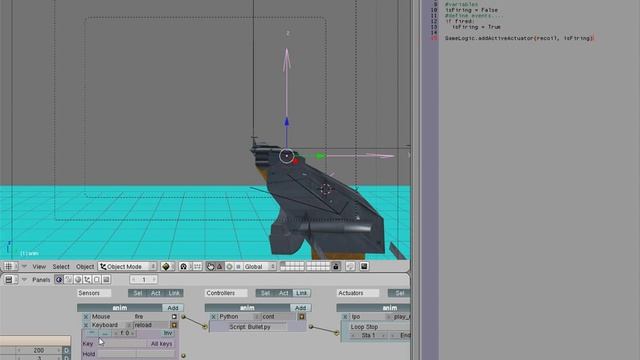Collapse the Python cont controller
This screenshot has height=360, width=640.
(x=302, y=317)
